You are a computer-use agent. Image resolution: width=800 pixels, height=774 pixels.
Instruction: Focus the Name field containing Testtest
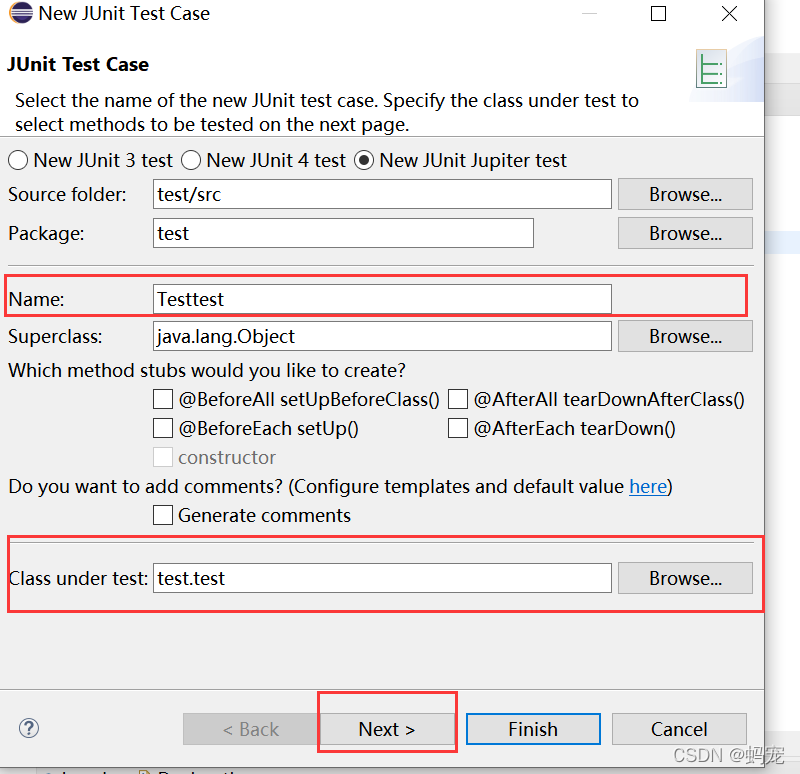382,299
